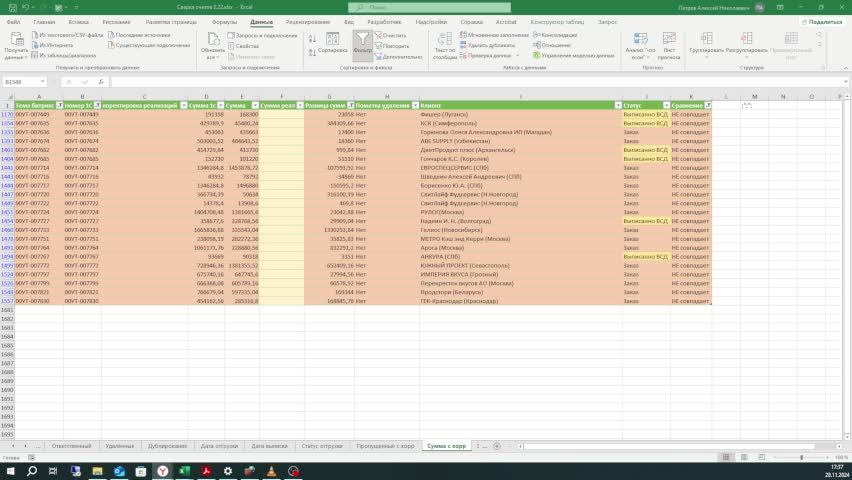Click Удалить дубликаты (Remove Duplicates)
The width and height of the screenshot is (852, 480).
pyautogui.click(x=487, y=45)
